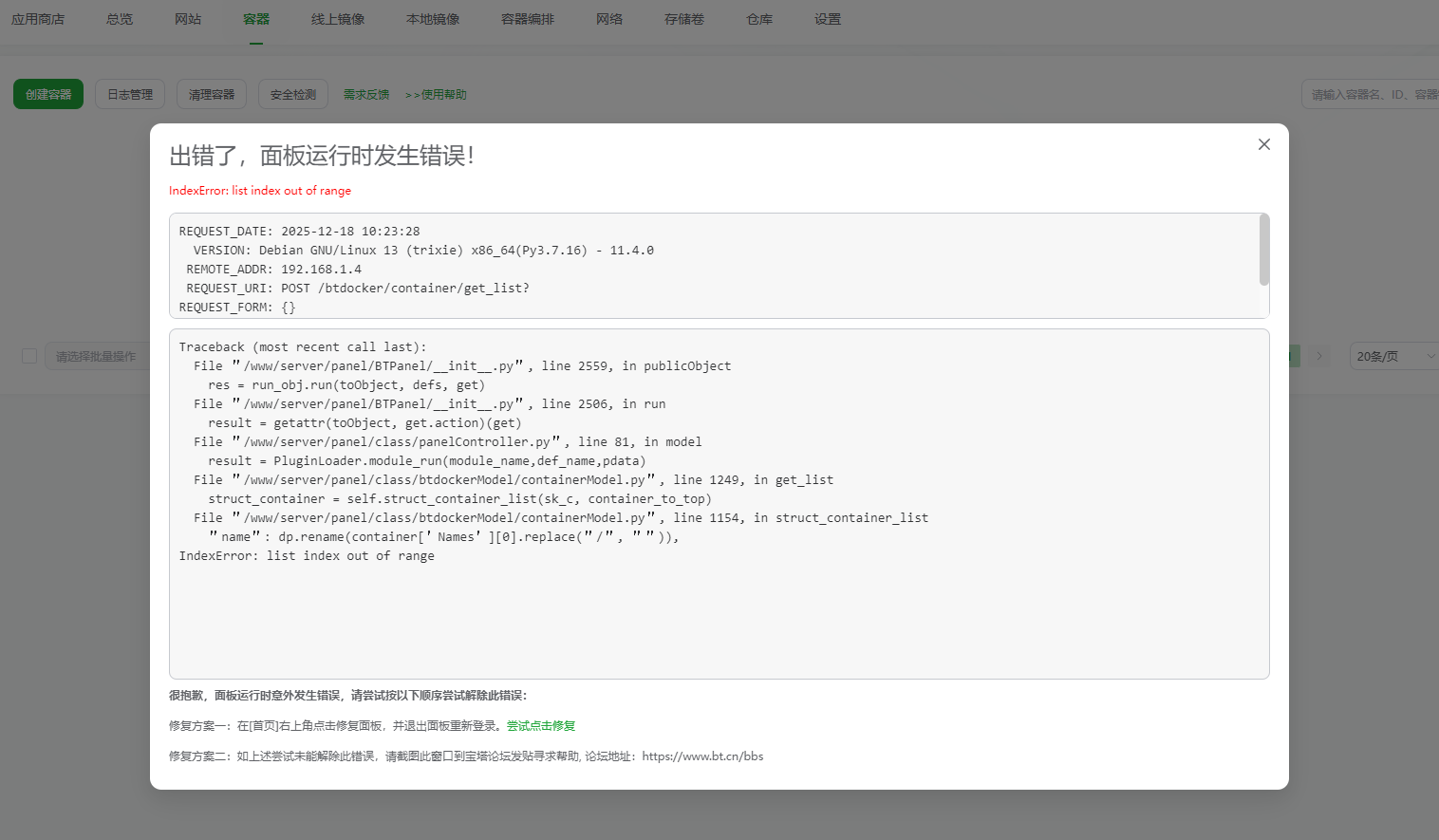Switch to the 存储卷 tab

click(x=684, y=18)
